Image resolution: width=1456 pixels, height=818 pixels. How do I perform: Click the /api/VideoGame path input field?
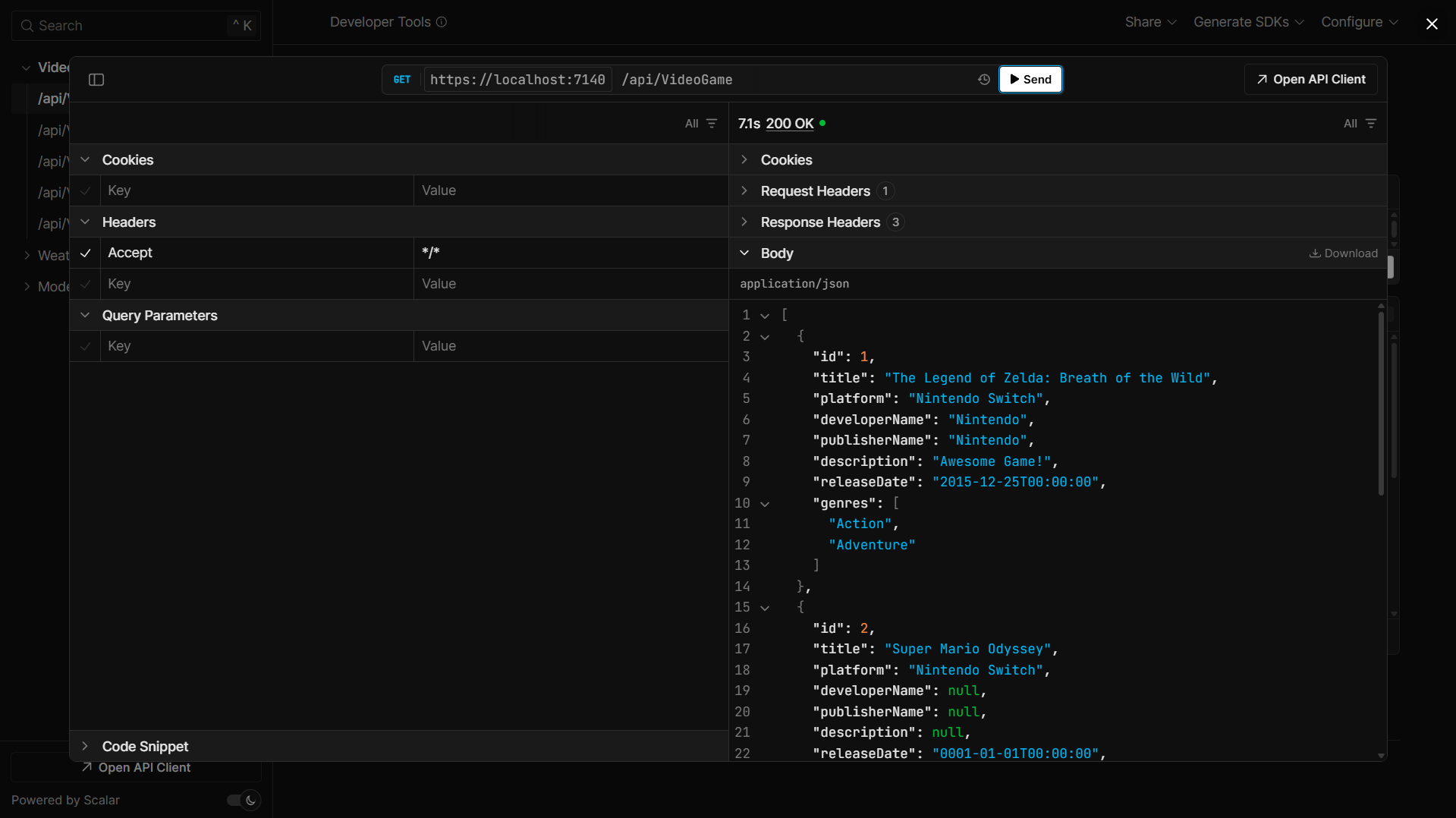(x=759, y=79)
